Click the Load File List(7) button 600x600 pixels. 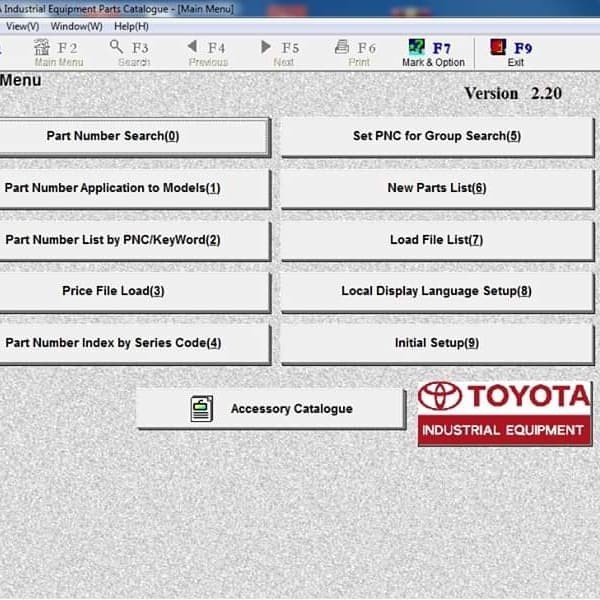[x=437, y=241]
